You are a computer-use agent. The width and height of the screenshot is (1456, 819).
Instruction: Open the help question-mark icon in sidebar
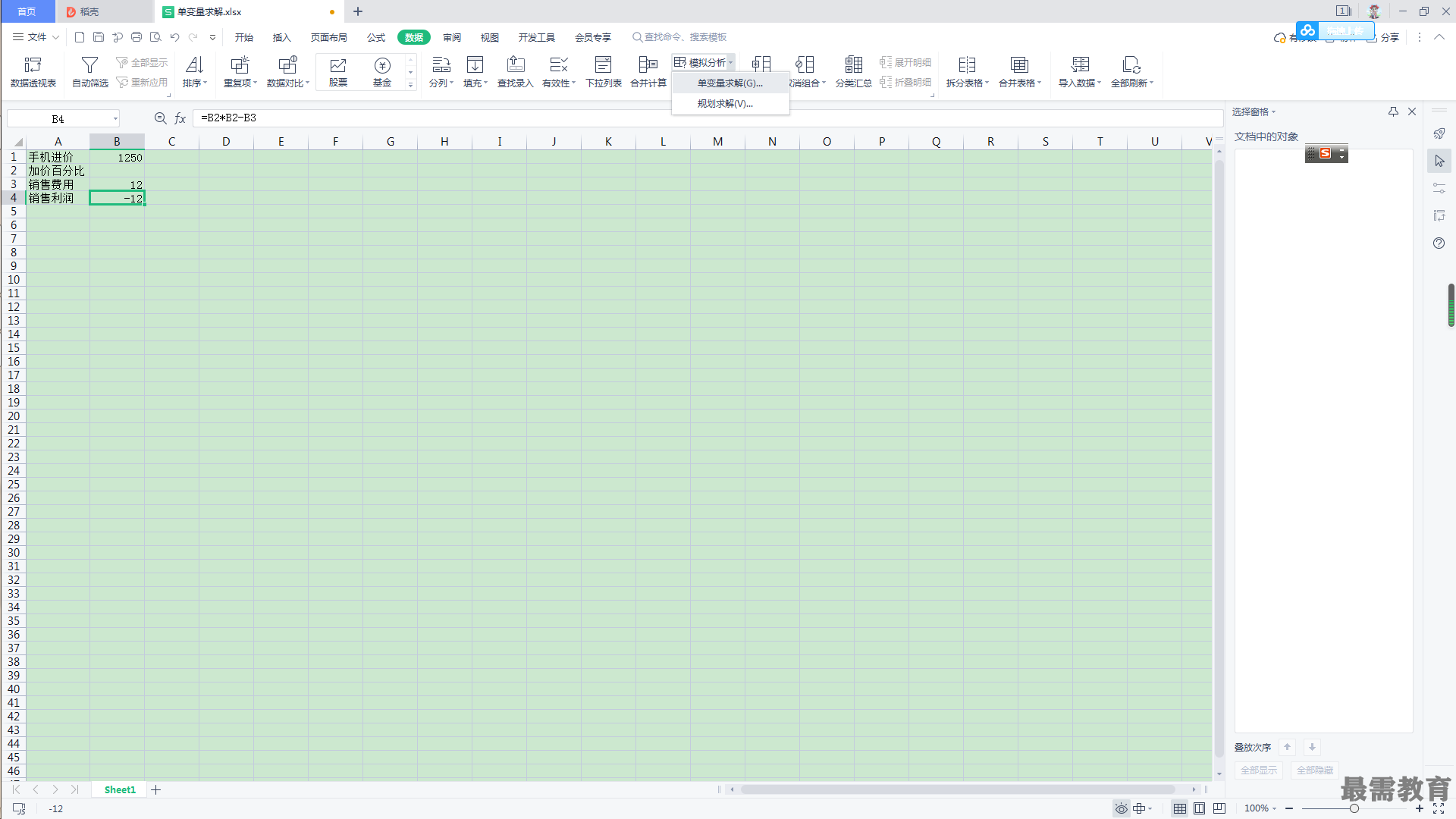[x=1439, y=243]
